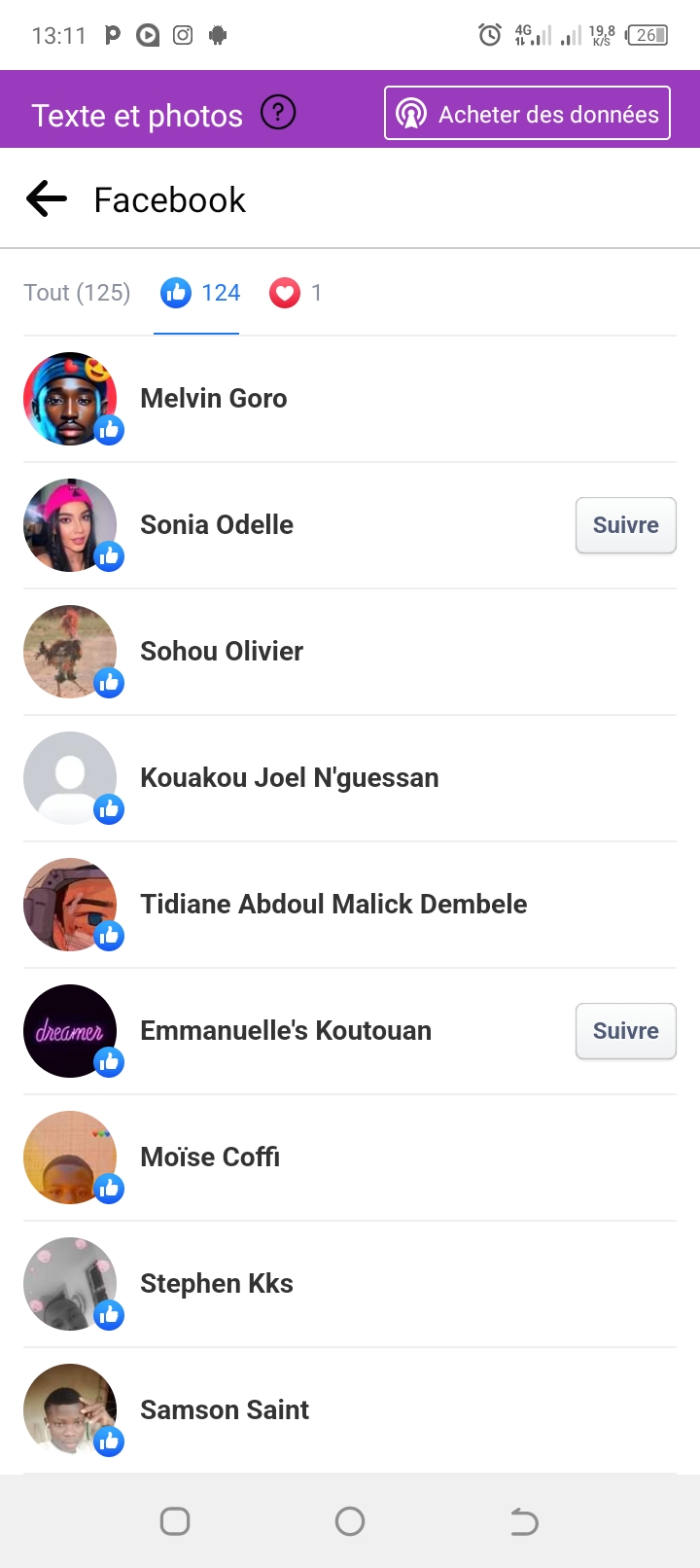Open Sohou Olivier's rooster avatar

click(x=70, y=652)
